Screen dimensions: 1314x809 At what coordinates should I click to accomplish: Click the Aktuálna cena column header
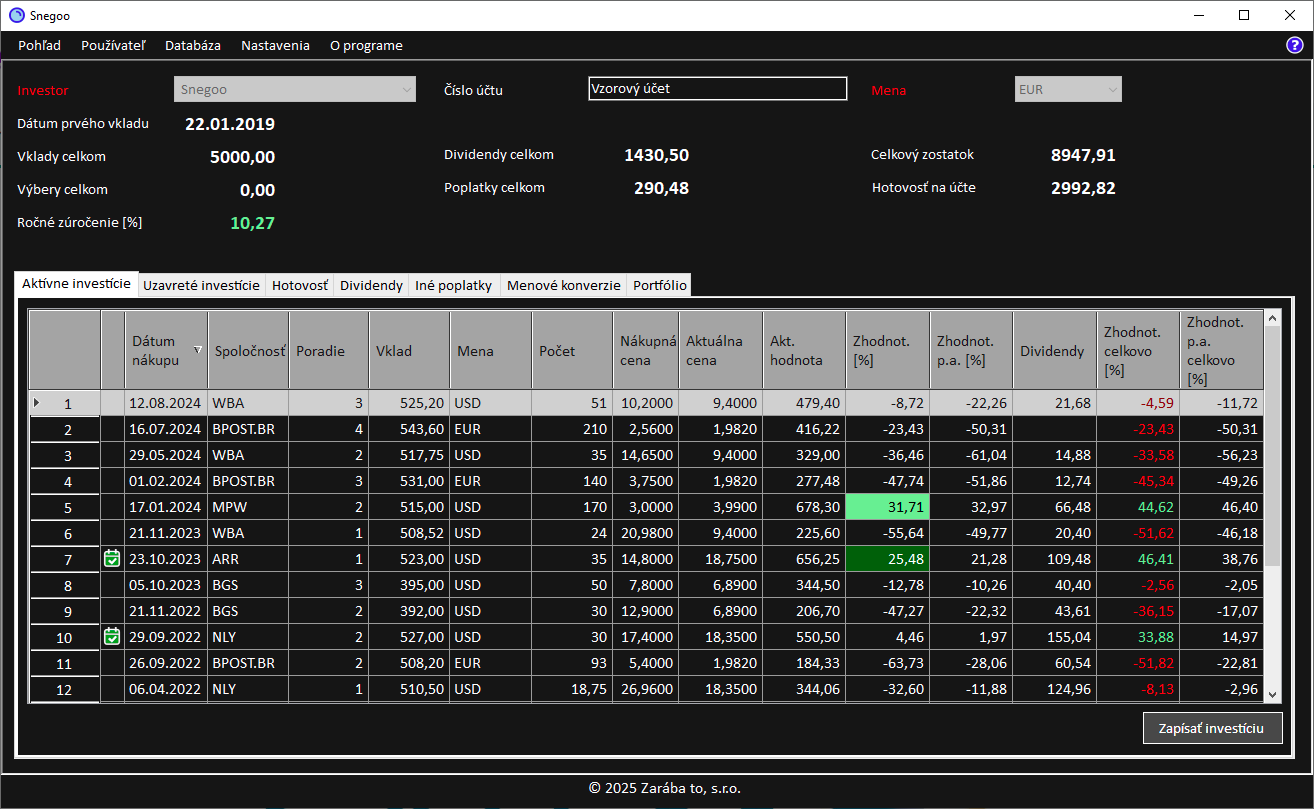click(721, 350)
